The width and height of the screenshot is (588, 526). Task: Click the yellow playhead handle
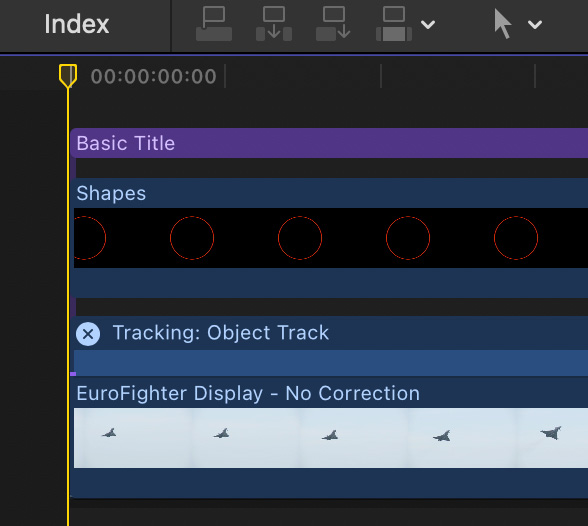(68, 76)
